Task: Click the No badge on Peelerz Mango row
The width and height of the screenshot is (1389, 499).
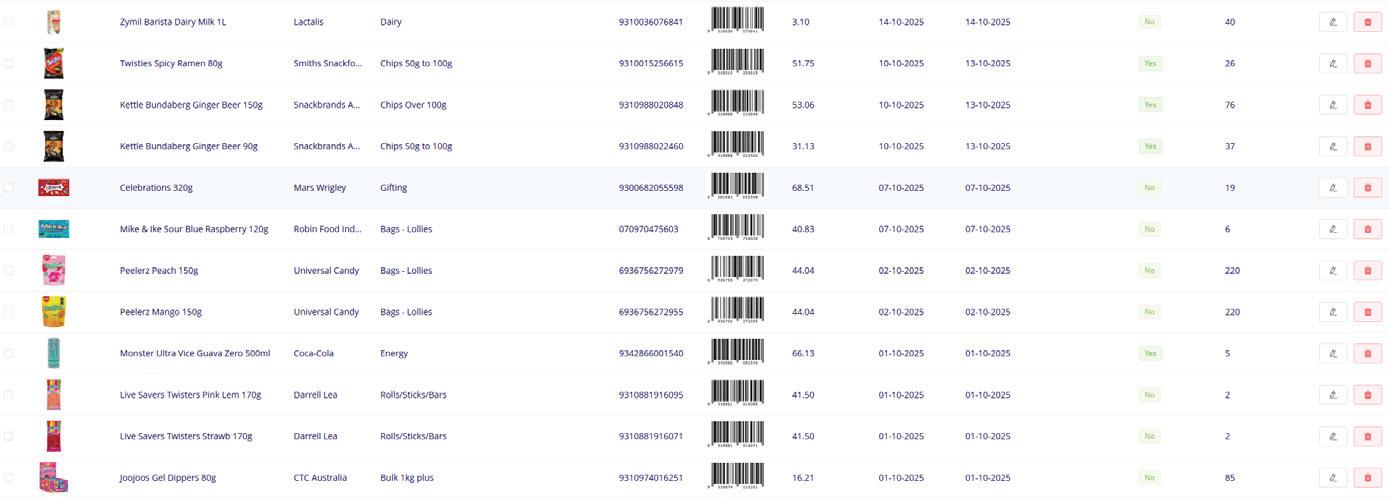Action: (x=1149, y=312)
